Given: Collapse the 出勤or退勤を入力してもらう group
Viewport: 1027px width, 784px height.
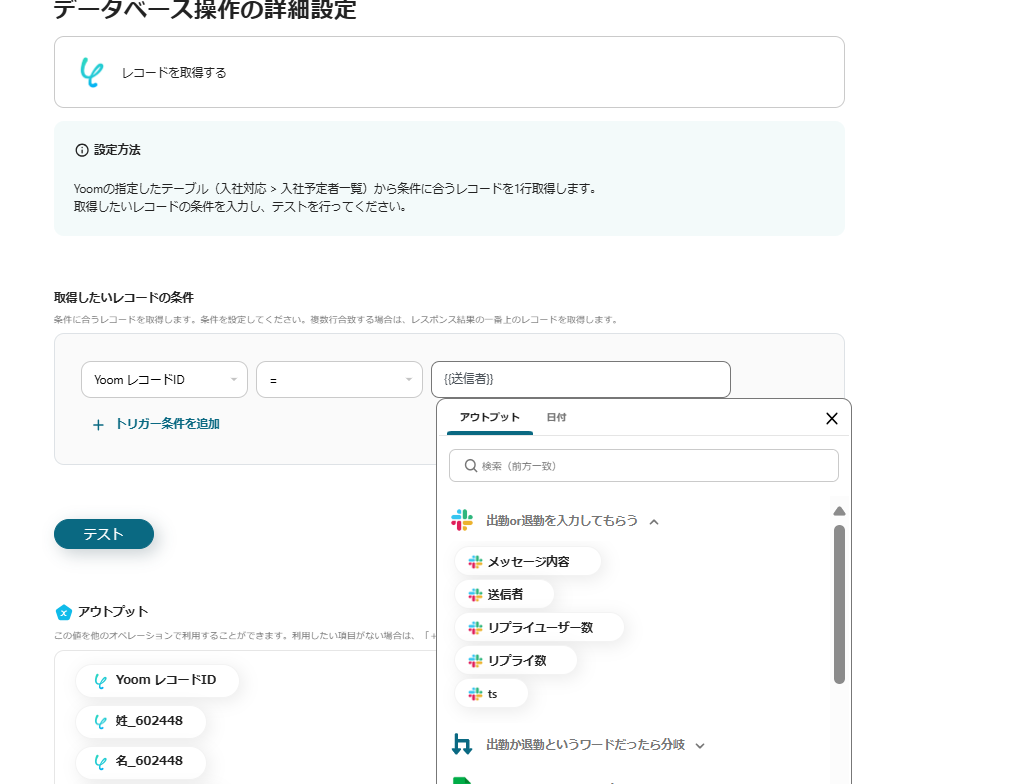Looking at the screenshot, I should pos(654,521).
